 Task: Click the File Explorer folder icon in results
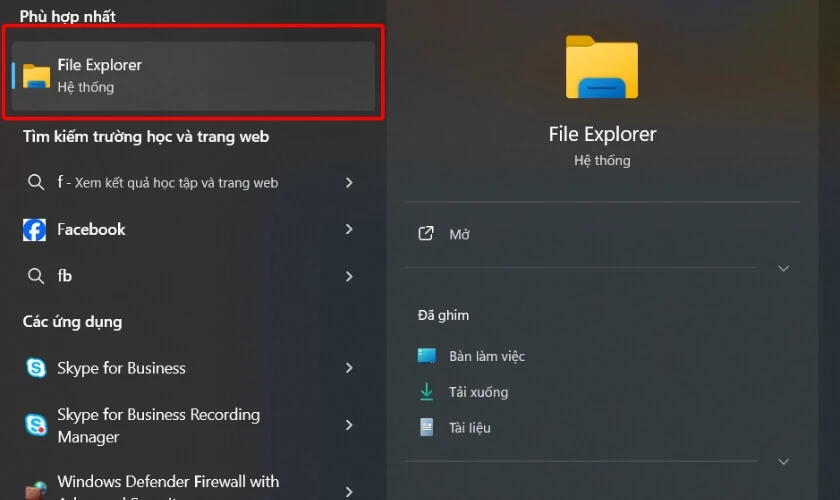pyautogui.click(x=36, y=76)
